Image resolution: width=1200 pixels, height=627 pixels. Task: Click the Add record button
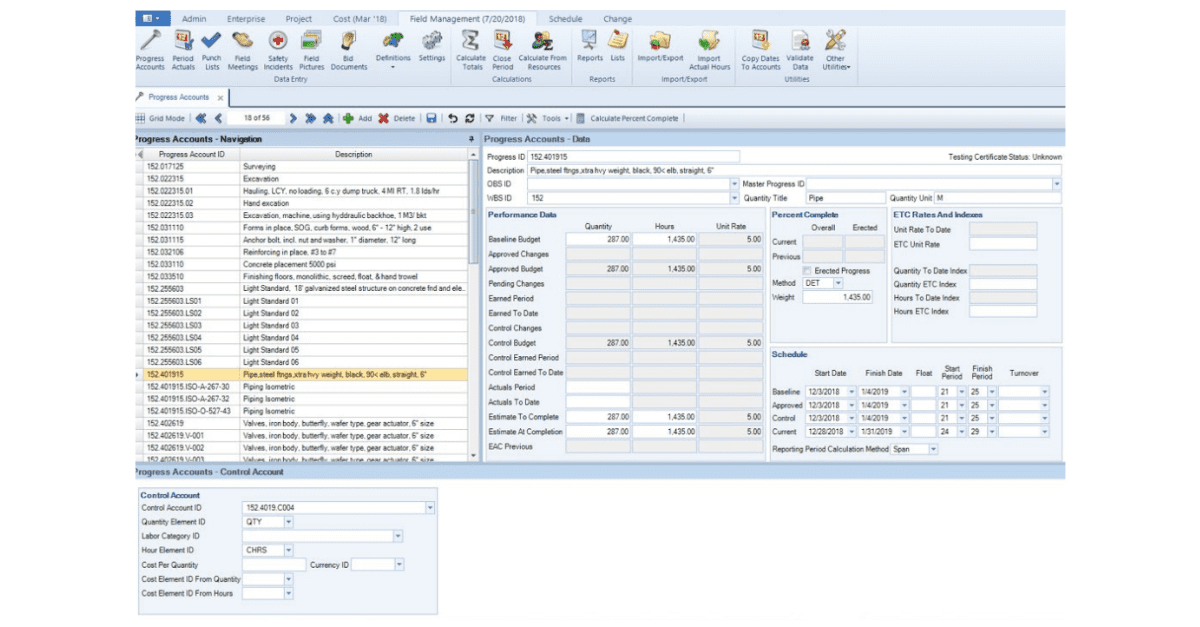(x=357, y=118)
